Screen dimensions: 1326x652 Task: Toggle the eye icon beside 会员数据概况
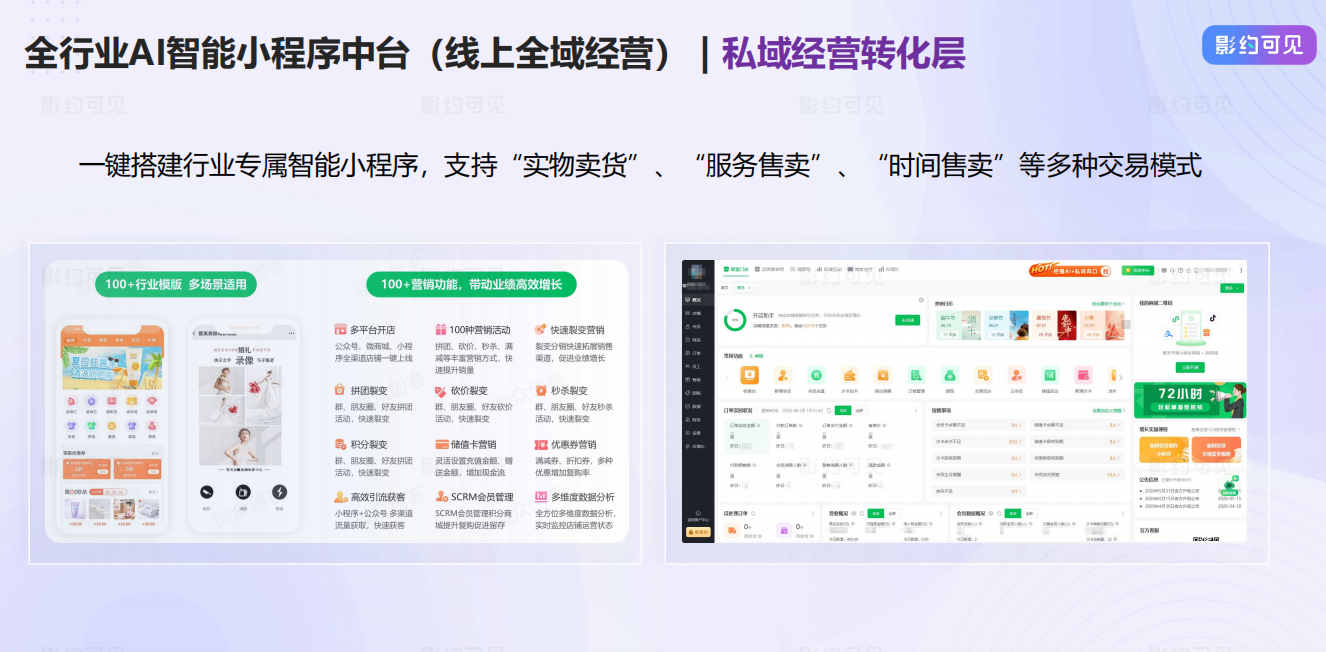pos(990,513)
